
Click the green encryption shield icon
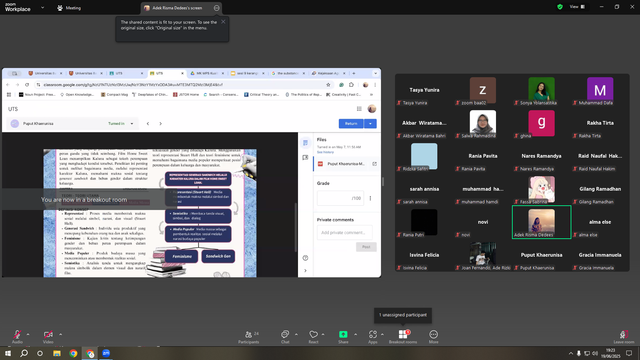click(560, 7)
